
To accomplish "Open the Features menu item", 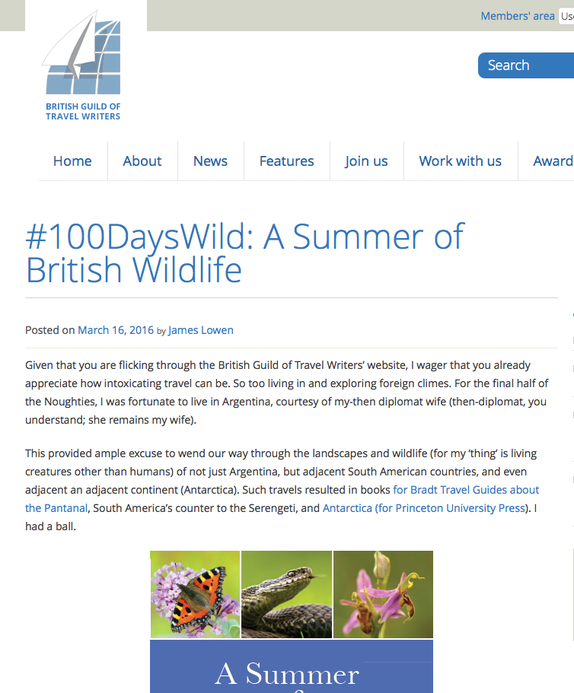I will [x=287, y=161].
